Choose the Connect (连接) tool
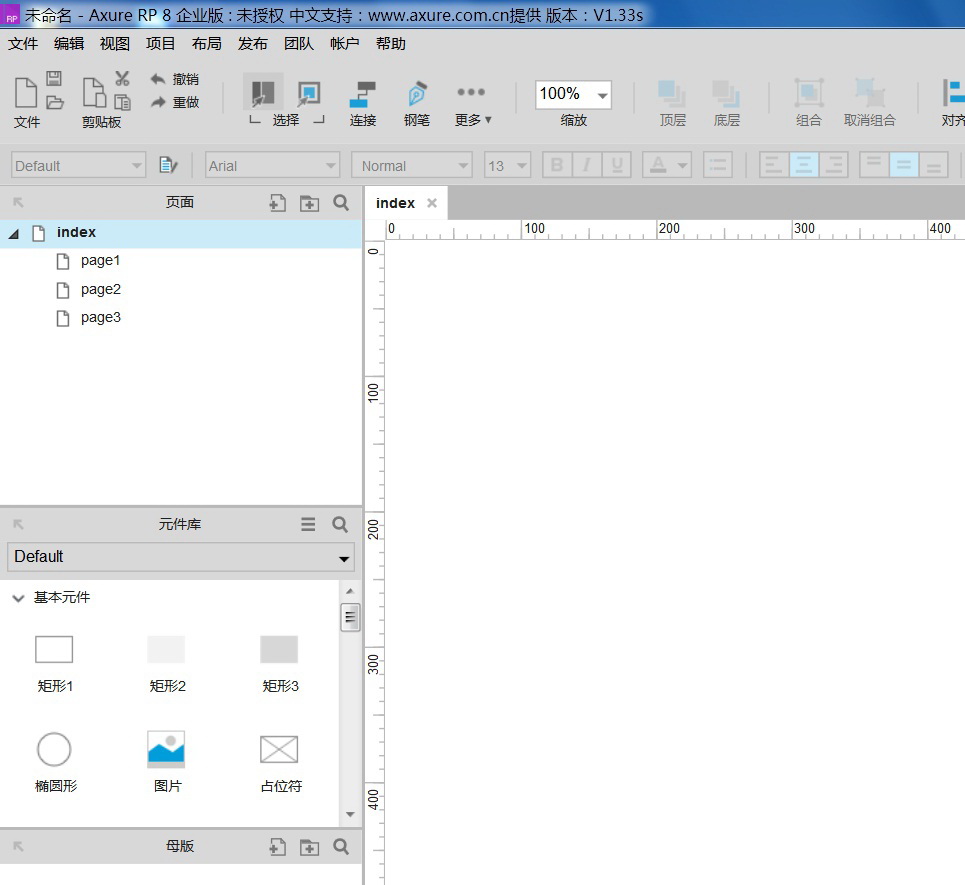Screen dimensions: 965x885 pos(362,95)
